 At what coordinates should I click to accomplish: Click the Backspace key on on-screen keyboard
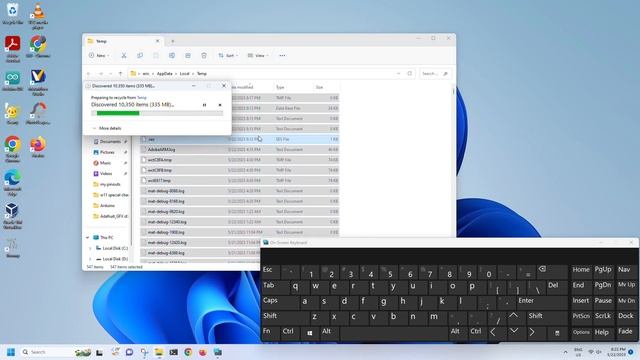coord(553,271)
